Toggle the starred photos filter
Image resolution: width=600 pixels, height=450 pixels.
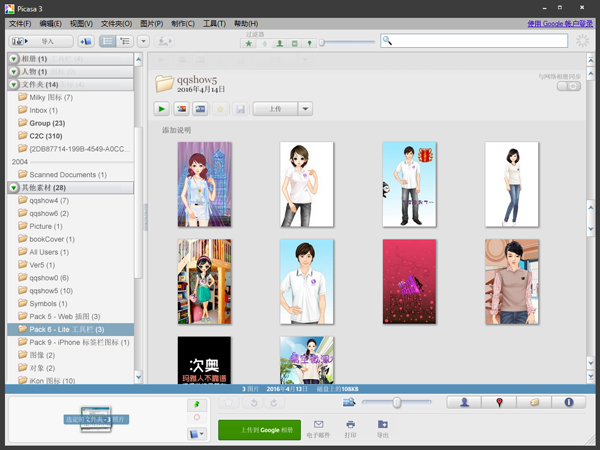[249, 43]
